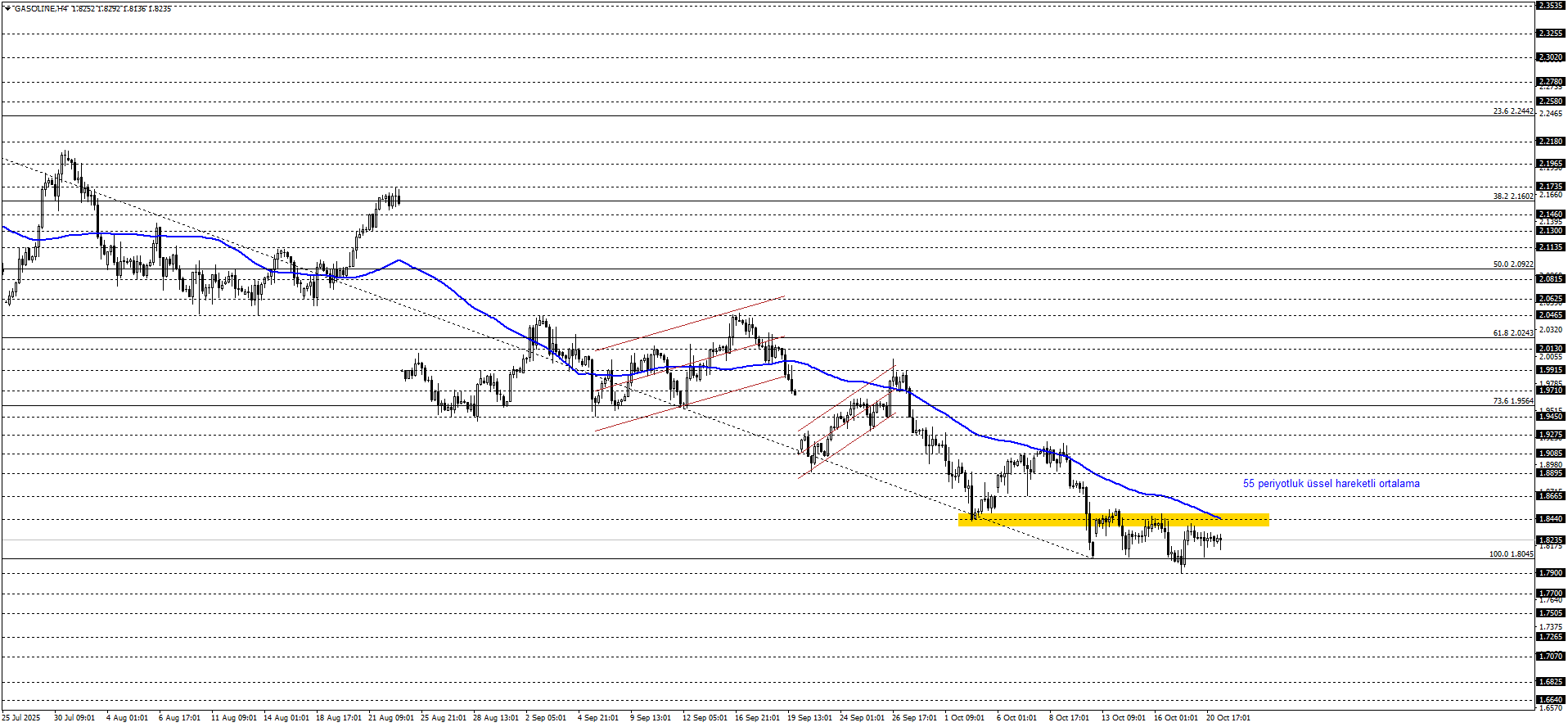Click the 38.2 2.1602 Fibonacci level label
The image size is (1568, 727).
(x=1512, y=196)
